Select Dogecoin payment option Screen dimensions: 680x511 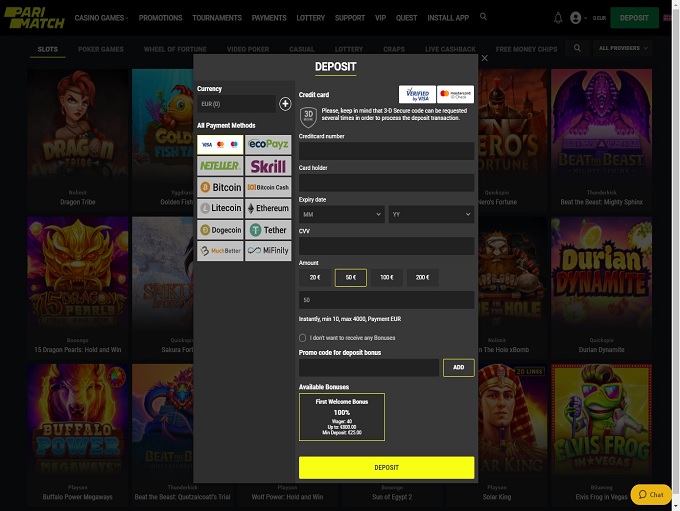click(220, 230)
